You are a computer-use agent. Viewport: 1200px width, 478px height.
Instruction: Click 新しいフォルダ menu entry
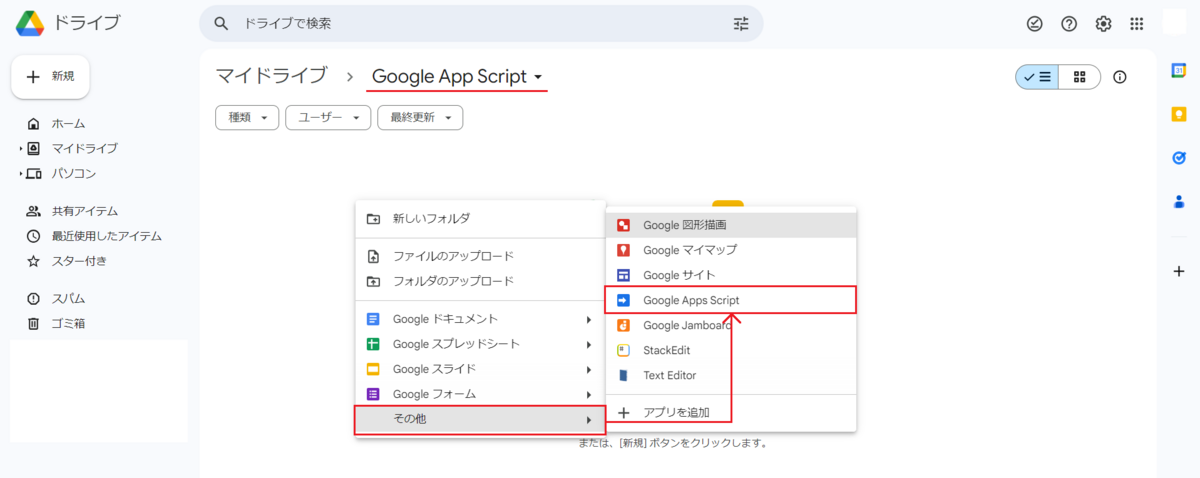click(x=480, y=218)
